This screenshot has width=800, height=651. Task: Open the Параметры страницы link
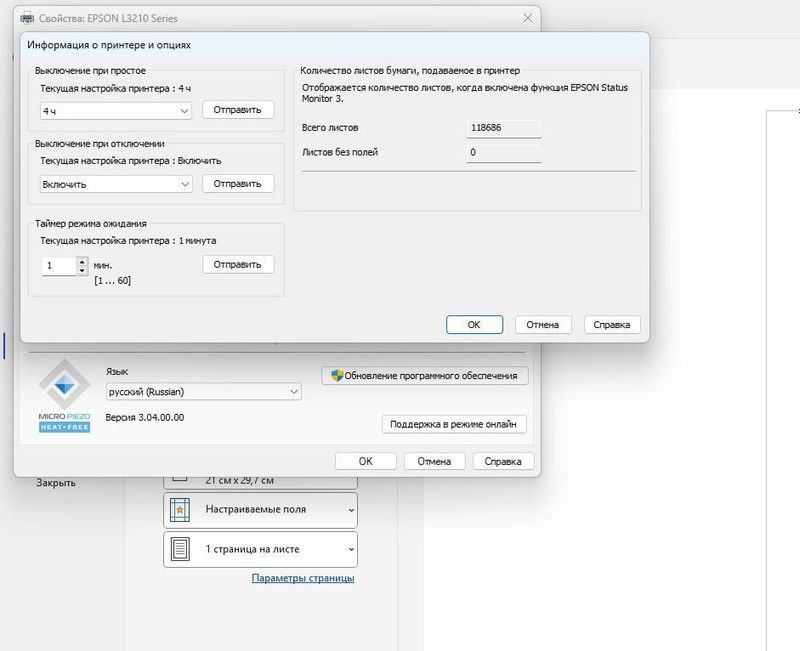coord(303,578)
